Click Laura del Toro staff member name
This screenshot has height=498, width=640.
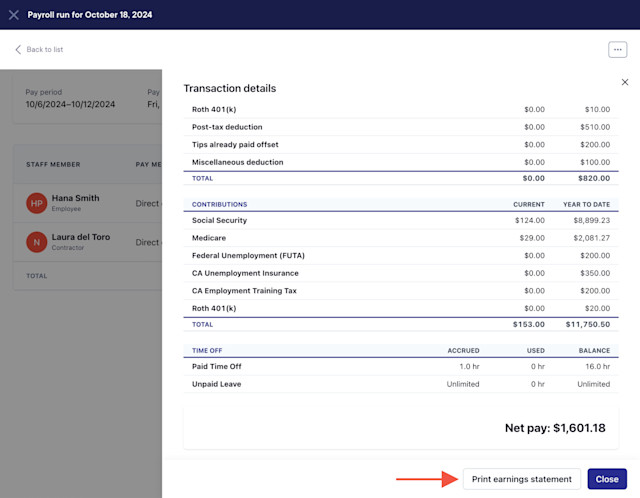point(80,237)
